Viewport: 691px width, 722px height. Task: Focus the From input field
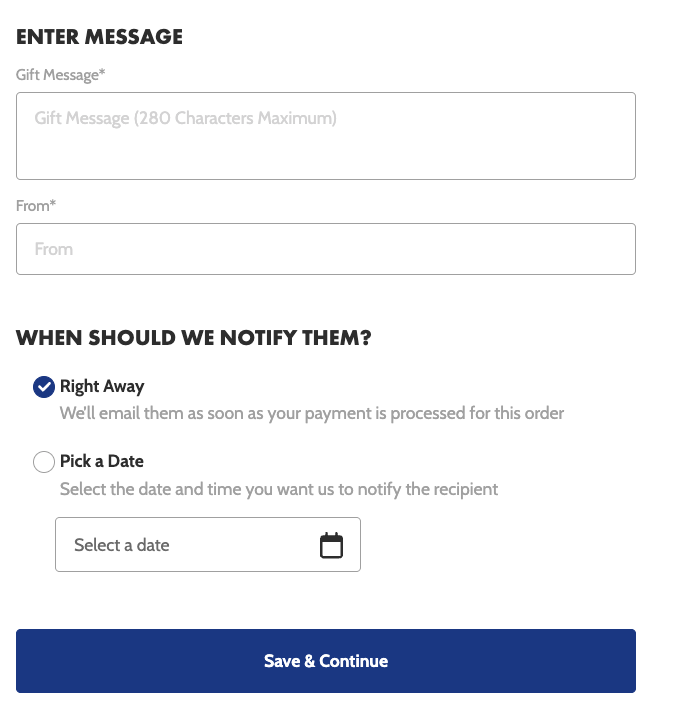click(x=326, y=249)
